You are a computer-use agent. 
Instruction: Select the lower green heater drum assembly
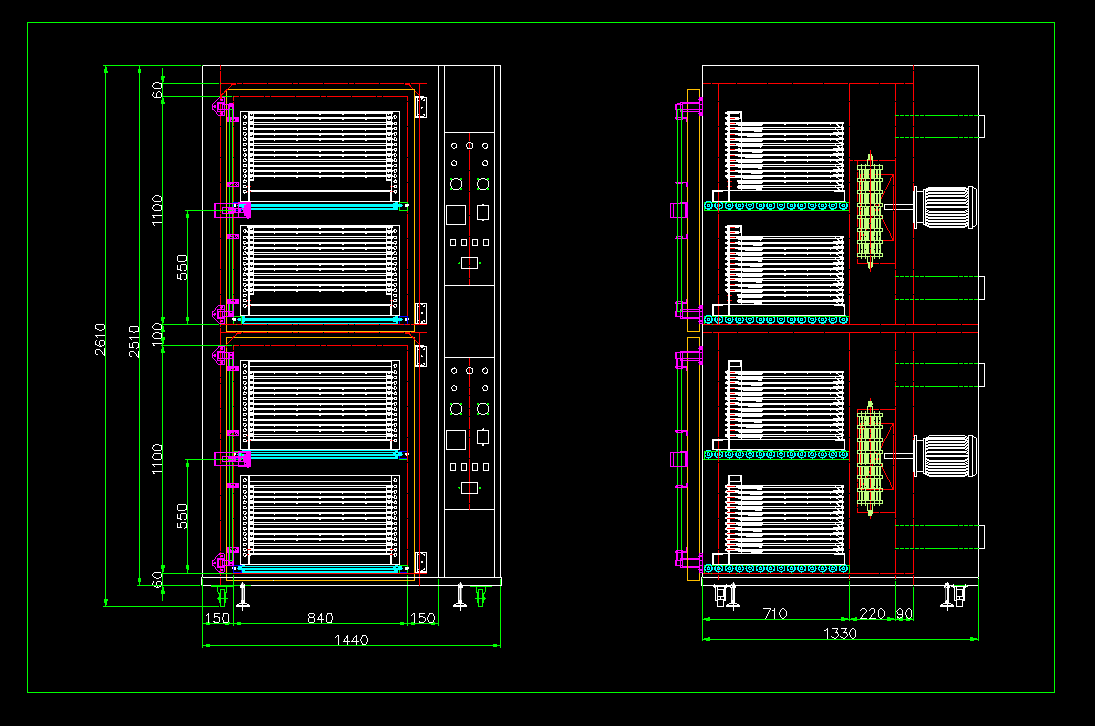click(x=870, y=458)
